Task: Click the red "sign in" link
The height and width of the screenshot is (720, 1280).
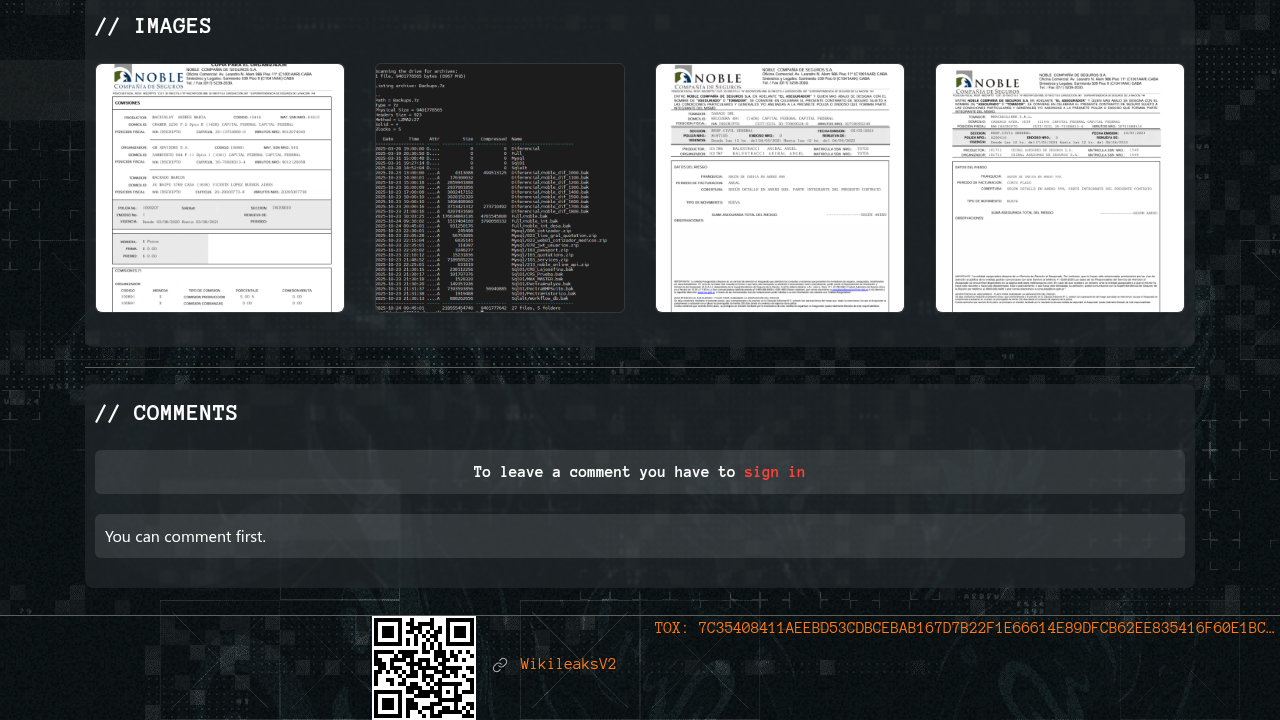Action: [774, 472]
